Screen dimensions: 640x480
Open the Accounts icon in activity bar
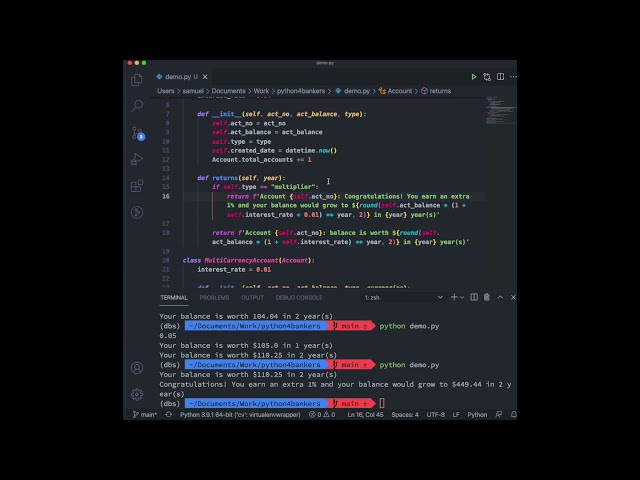tap(137, 368)
